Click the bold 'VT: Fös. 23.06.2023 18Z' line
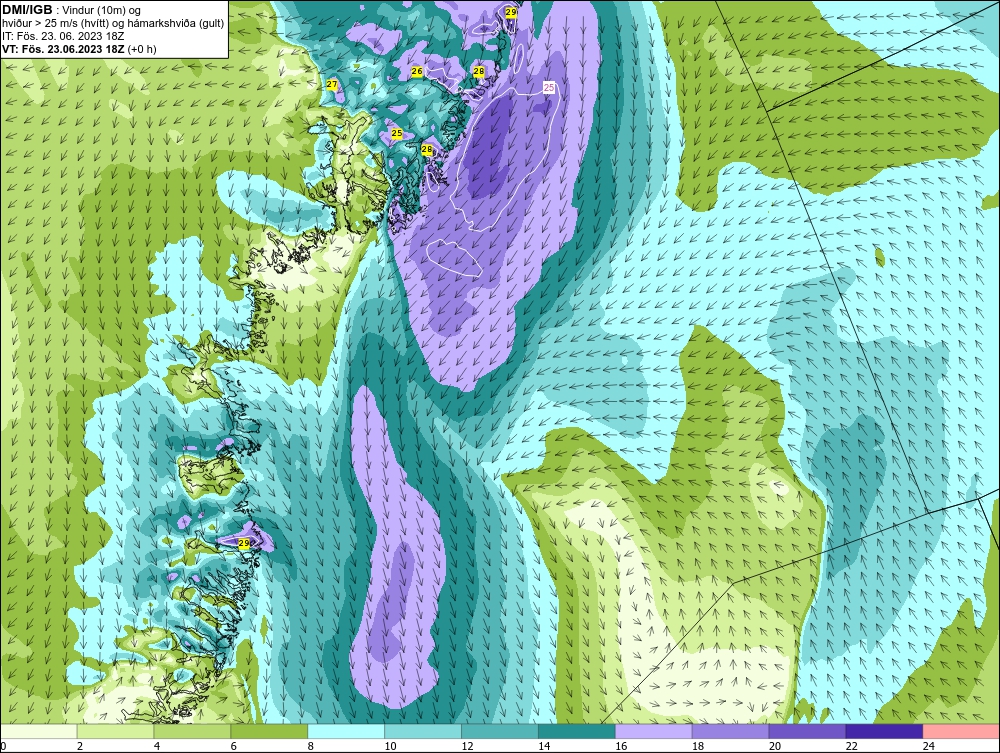1000x753 pixels. click(x=64, y=49)
